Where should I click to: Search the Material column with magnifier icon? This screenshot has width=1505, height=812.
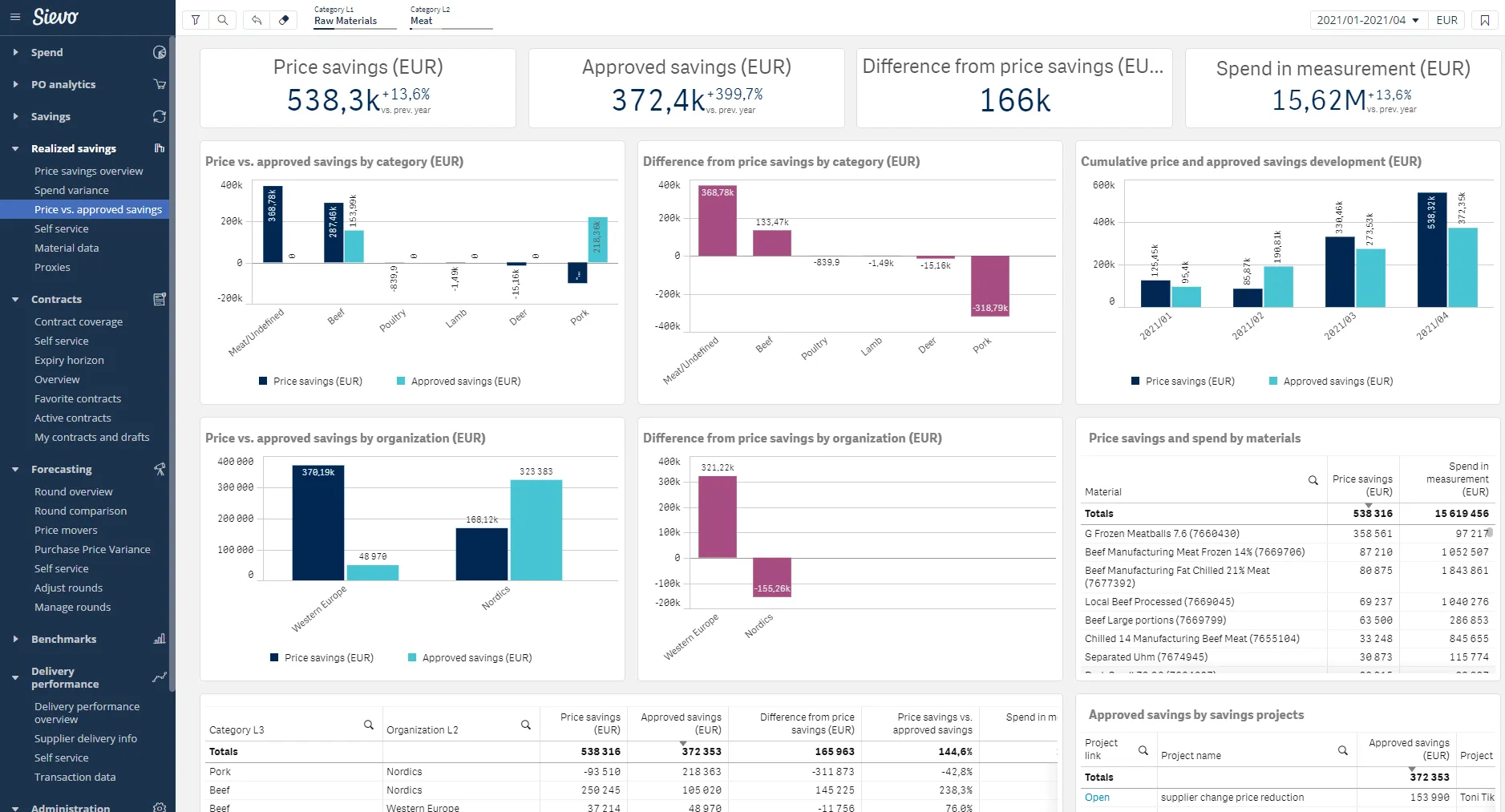(x=1313, y=480)
